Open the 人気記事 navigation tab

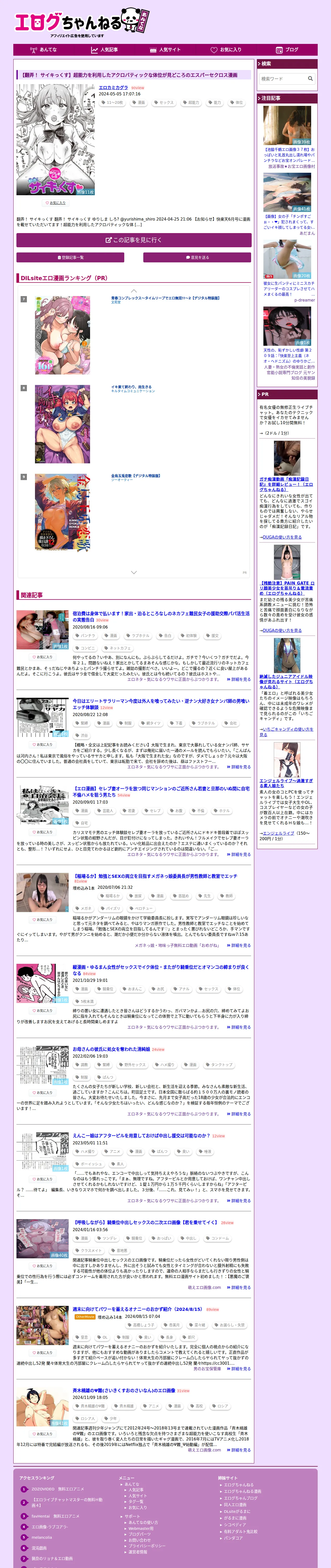pyautogui.click(x=105, y=50)
